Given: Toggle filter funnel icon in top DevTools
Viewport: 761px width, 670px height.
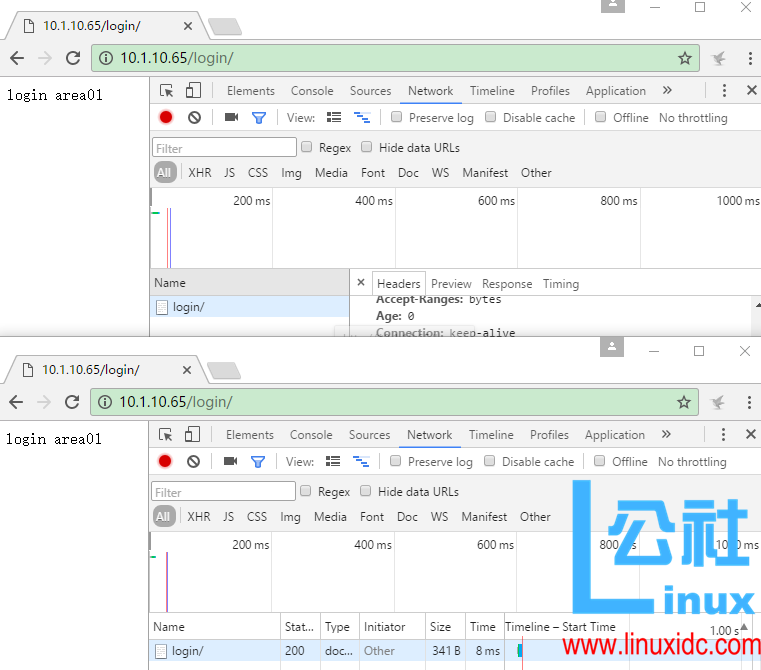Looking at the screenshot, I should pyautogui.click(x=259, y=117).
